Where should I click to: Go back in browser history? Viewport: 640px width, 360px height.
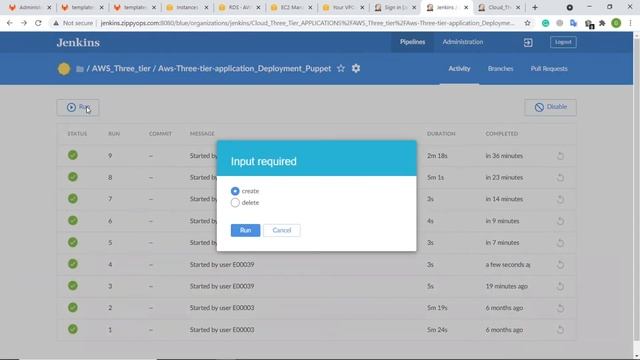pyautogui.click(x=9, y=23)
